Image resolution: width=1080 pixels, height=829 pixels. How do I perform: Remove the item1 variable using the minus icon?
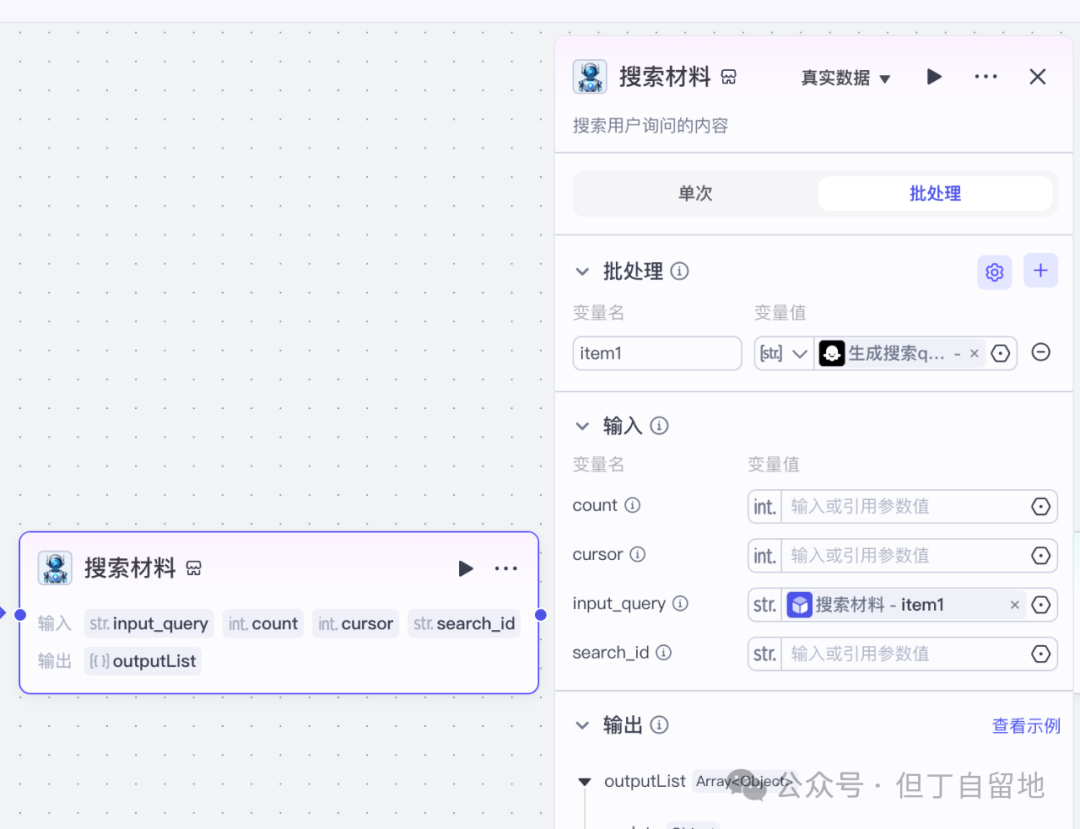click(x=1040, y=352)
